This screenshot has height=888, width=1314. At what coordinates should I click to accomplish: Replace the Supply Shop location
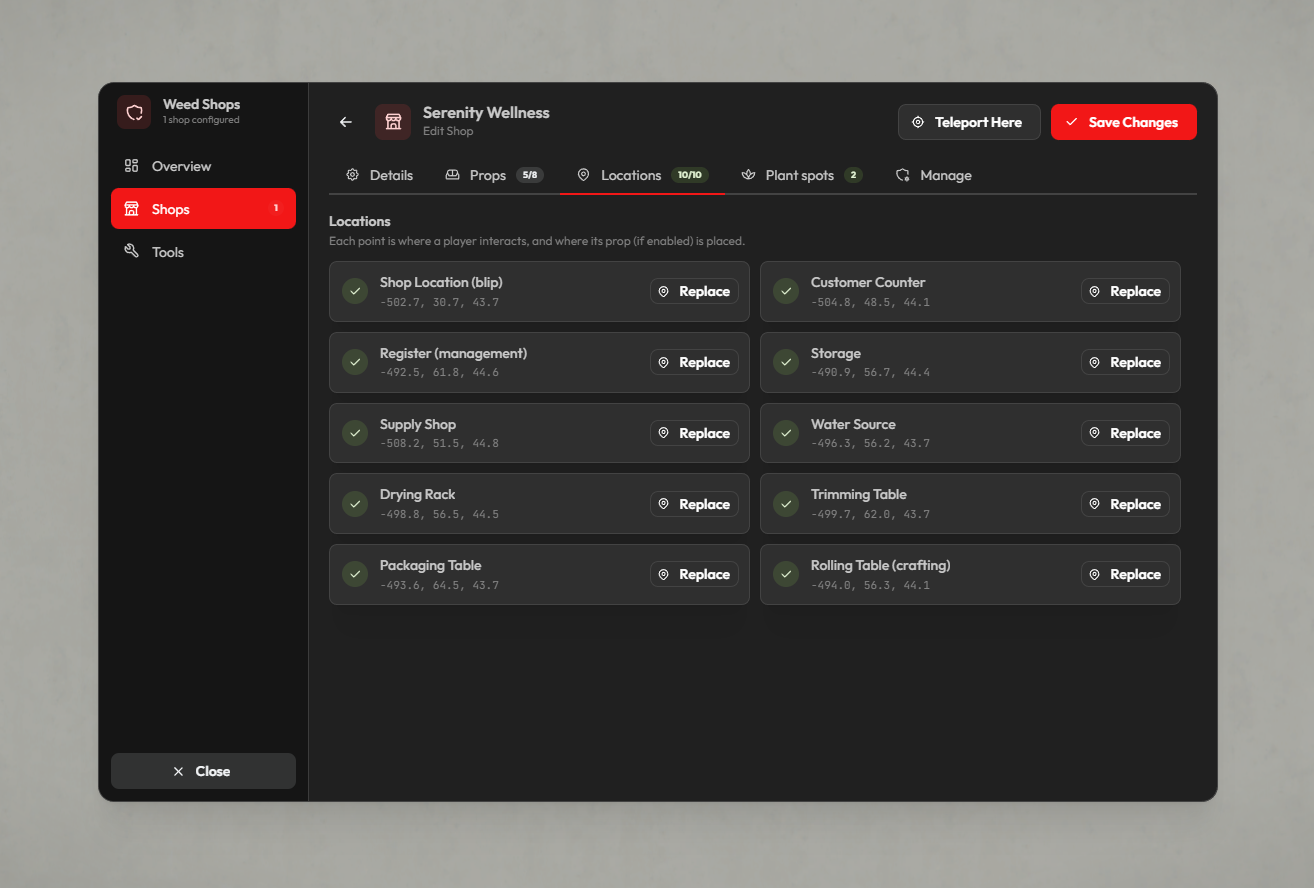694,433
